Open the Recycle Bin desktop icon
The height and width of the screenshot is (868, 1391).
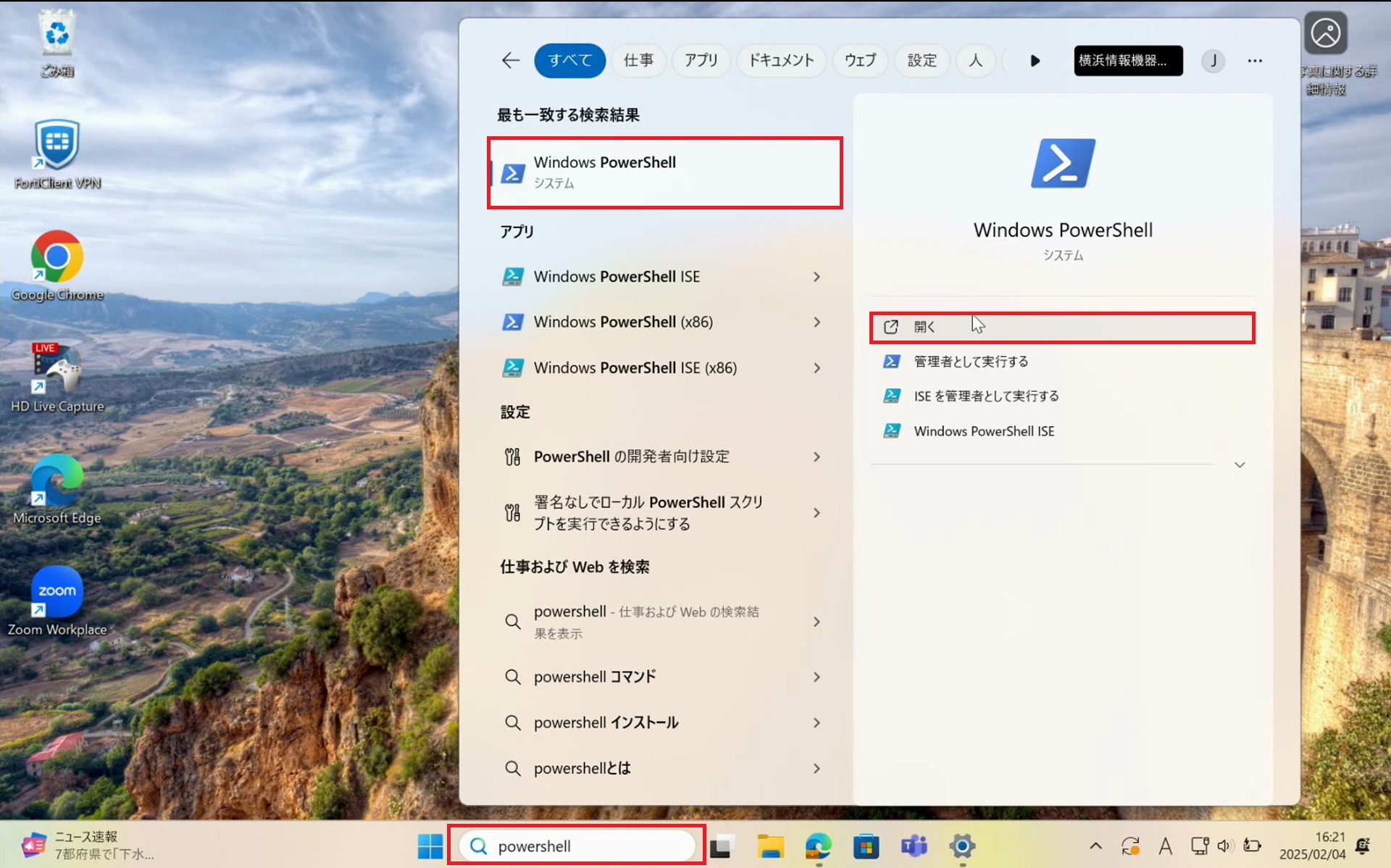(x=57, y=42)
